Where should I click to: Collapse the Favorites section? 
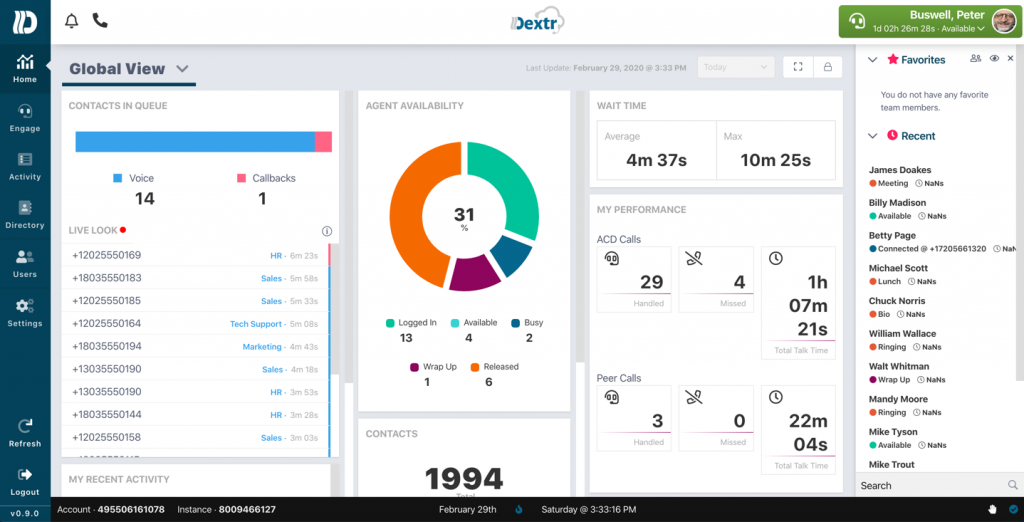pos(872,59)
